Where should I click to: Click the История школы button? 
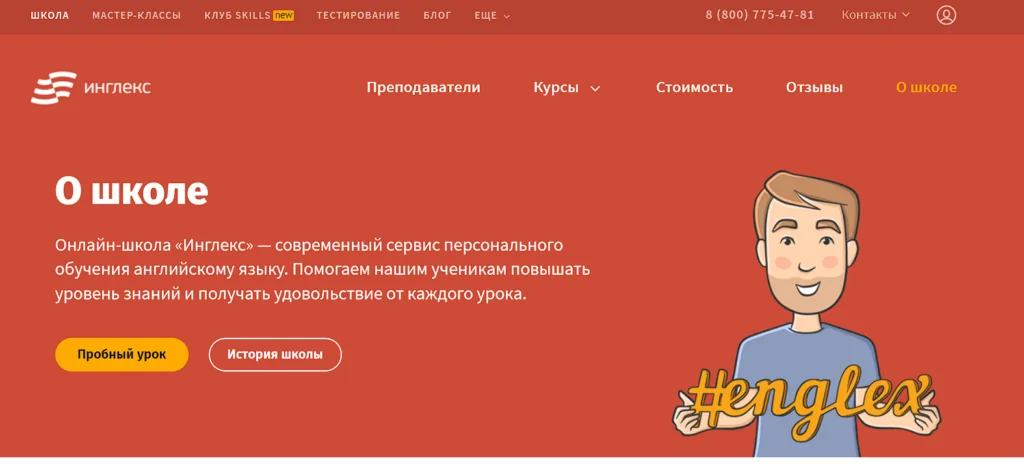[275, 355]
